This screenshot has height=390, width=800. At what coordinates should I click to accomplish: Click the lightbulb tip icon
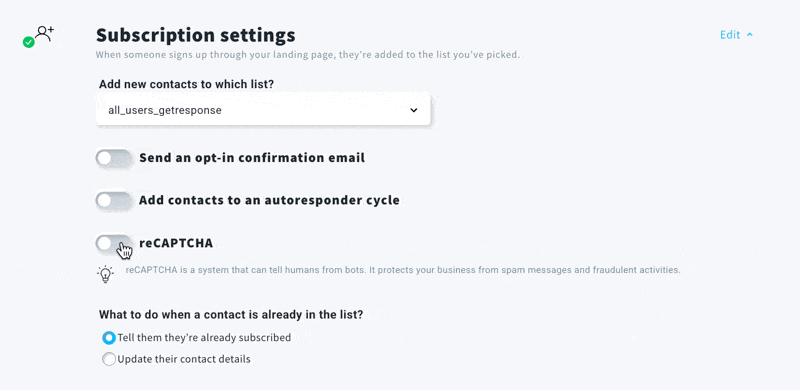point(105,274)
